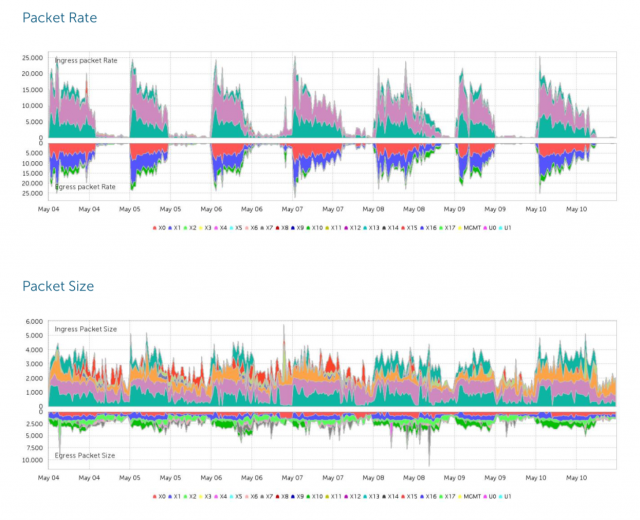Select X5 legend entry under Packet Rate chart
This screenshot has height=520, width=640.
coord(236,228)
